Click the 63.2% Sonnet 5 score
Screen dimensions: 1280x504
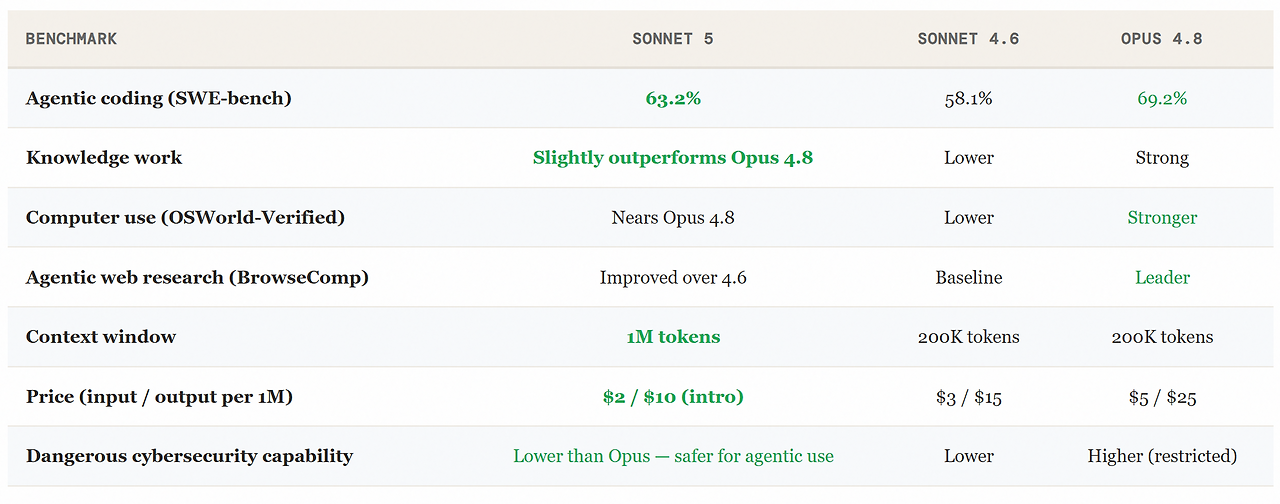[673, 98]
